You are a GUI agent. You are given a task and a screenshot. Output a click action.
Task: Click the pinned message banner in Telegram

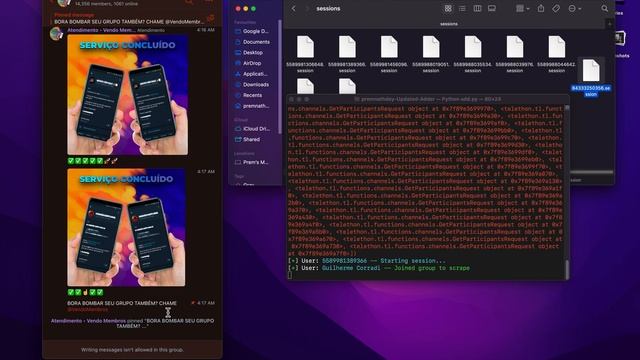coord(129,19)
